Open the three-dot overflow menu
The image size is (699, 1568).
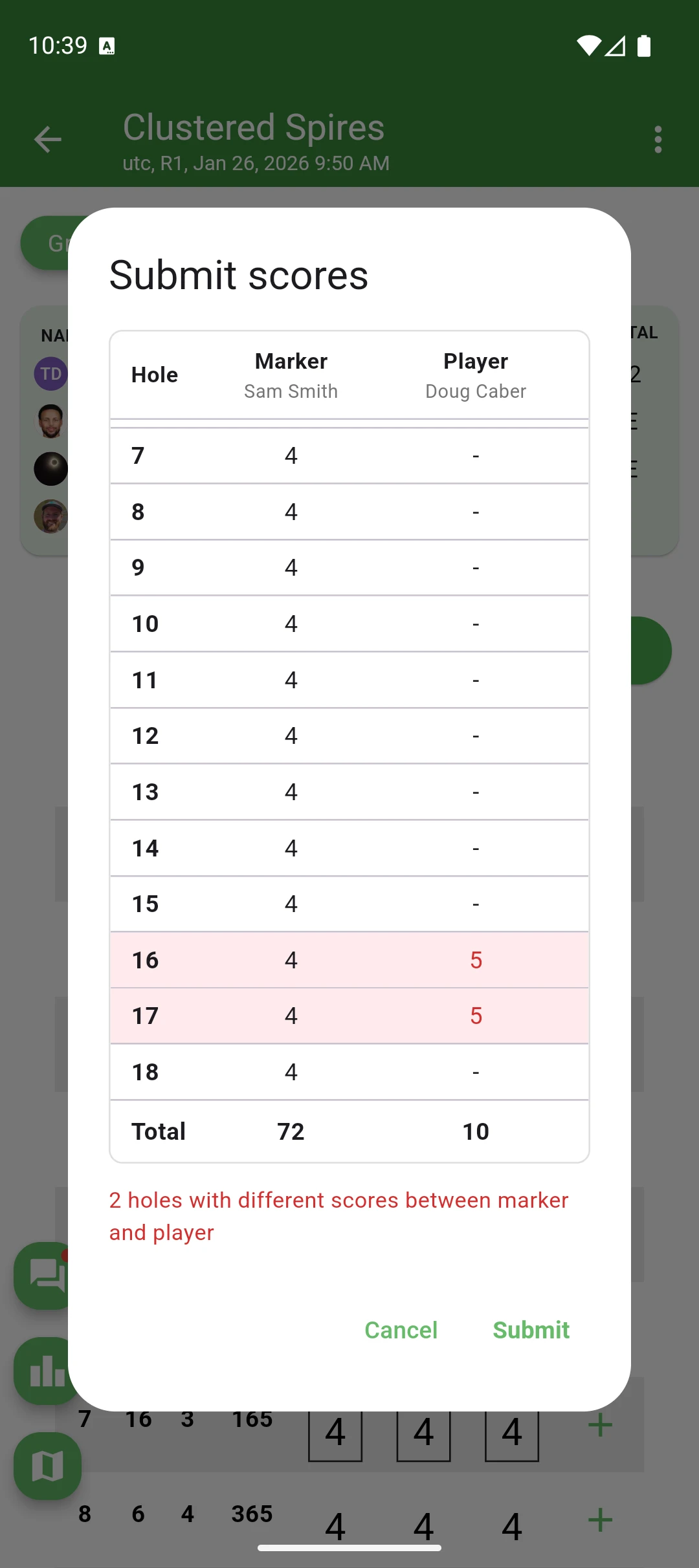(658, 139)
